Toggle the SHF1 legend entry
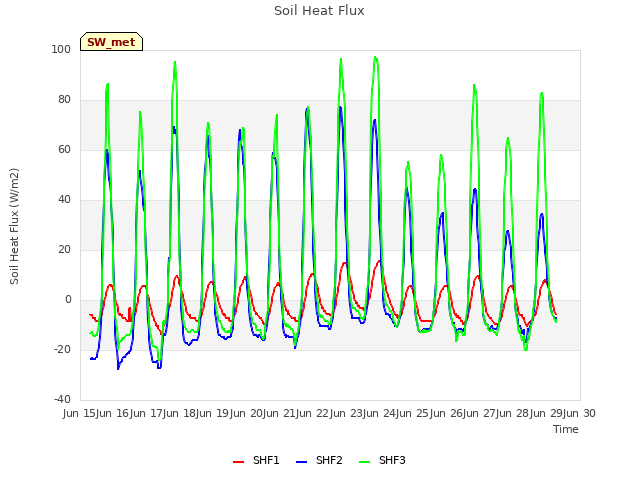The width and height of the screenshot is (640, 480). coord(256,460)
